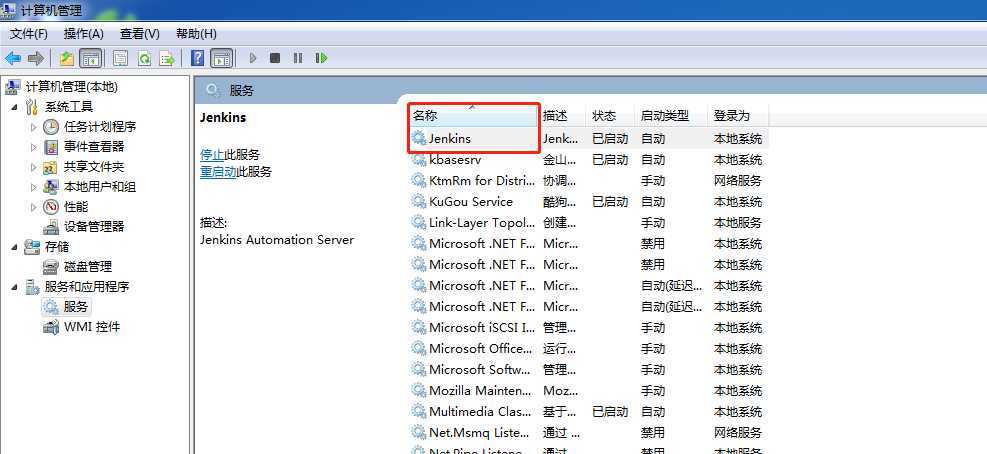Click the up-one-level folder icon
Viewport: 987px width, 454px height.
tap(67, 59)
